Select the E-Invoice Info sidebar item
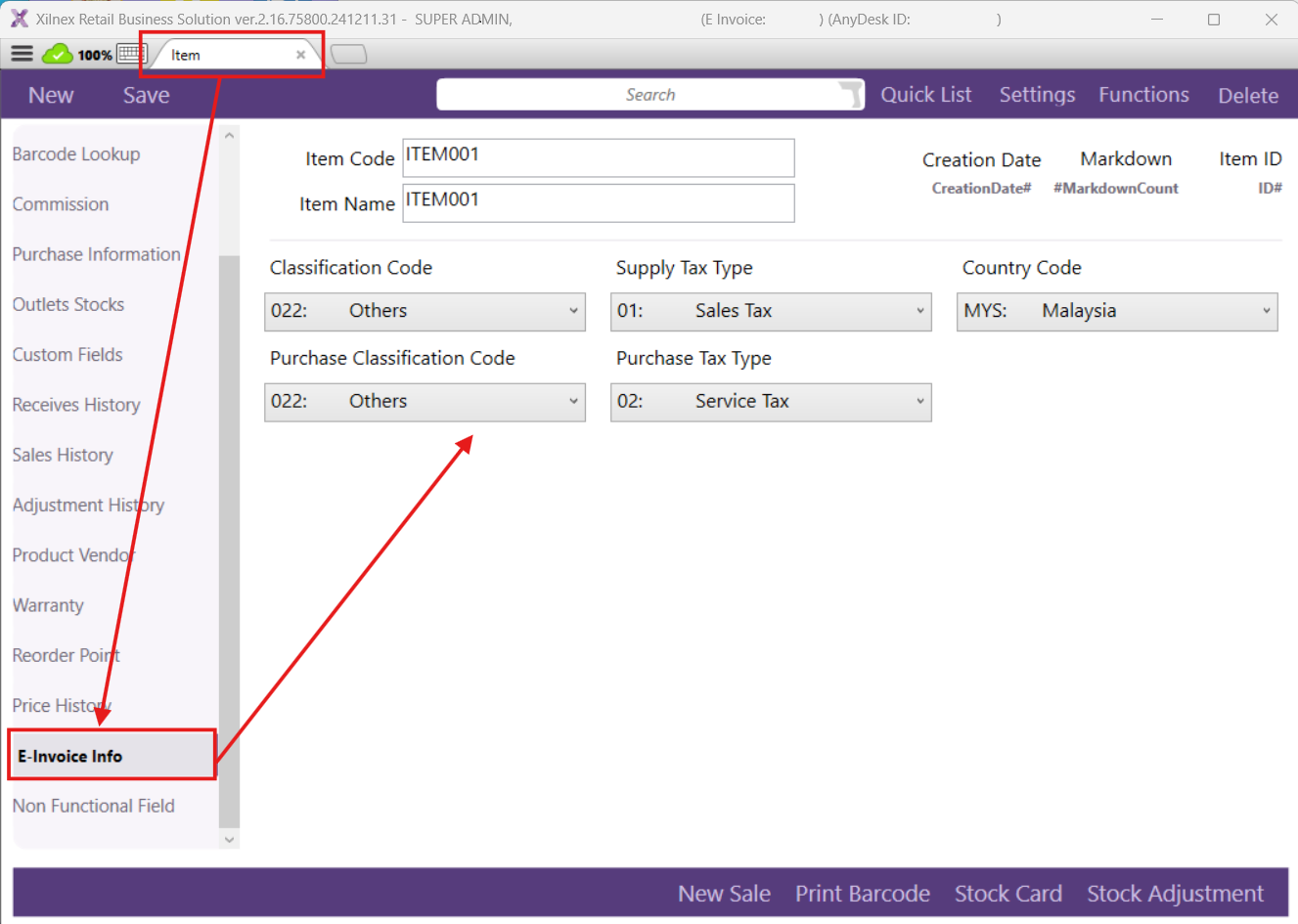Viewport: 1298px width, 924px height. pyautogui.click(x=70, y=756)
